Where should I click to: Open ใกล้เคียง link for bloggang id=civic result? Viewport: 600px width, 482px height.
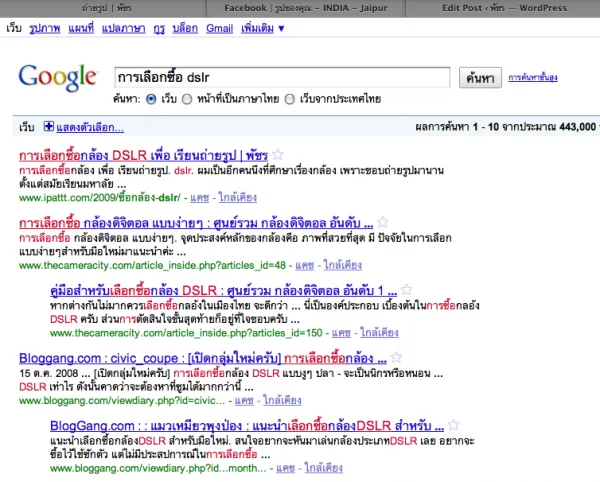(x=282, y=401)
